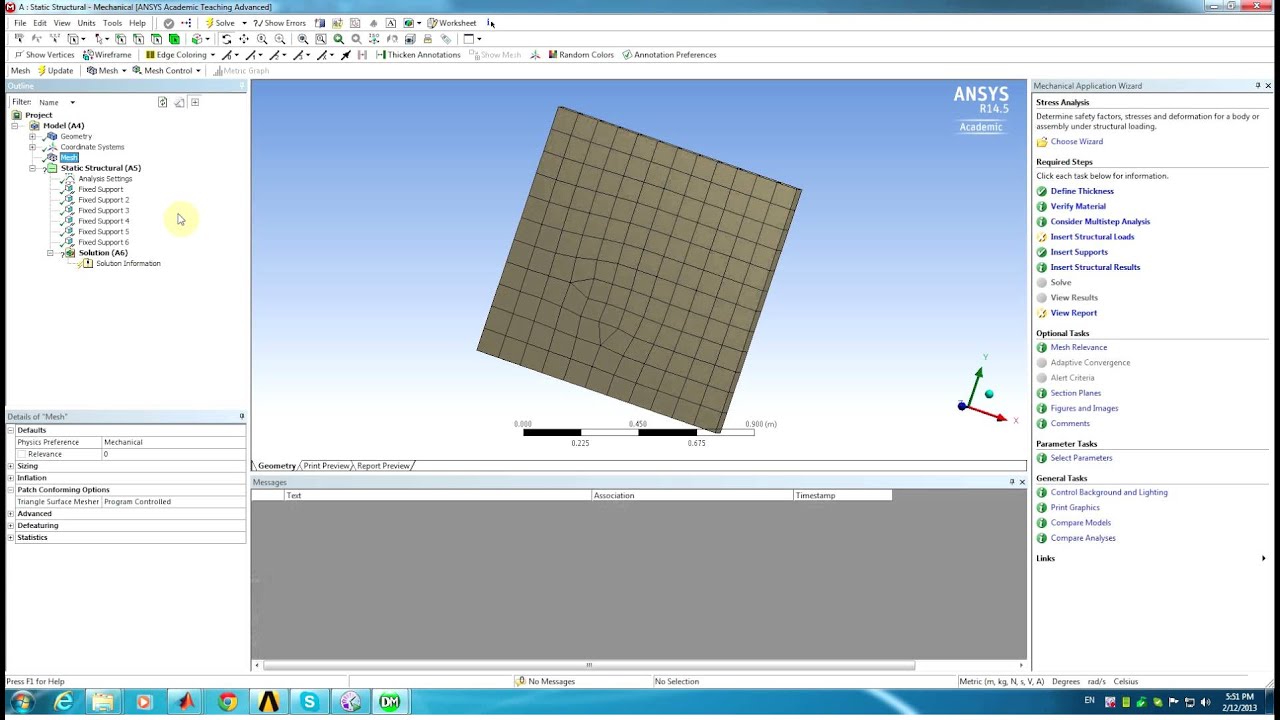This screenshot has width=1280, height=720.
Task: Collapse the Defaults details group
Action: (x=11, y=430)
